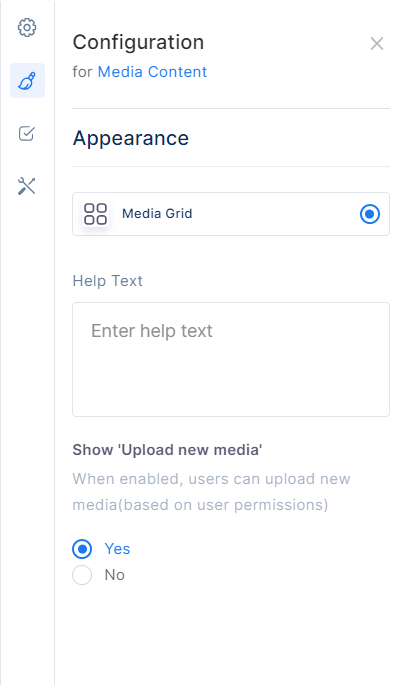The height and width of the screenshot is (685, 407).
Task: Choose Yes for Show 'Upload new media'
Action: (82, 549)
